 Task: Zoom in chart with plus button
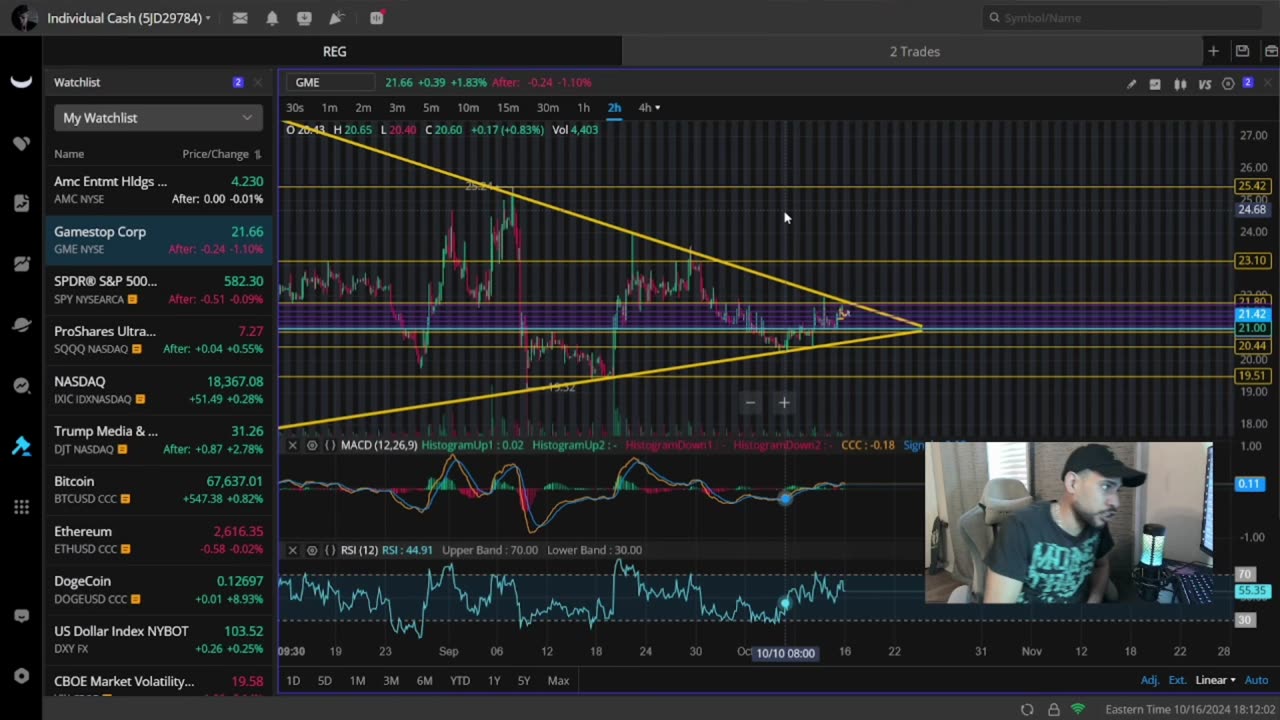pyautogui.click(x=784, y=403)
